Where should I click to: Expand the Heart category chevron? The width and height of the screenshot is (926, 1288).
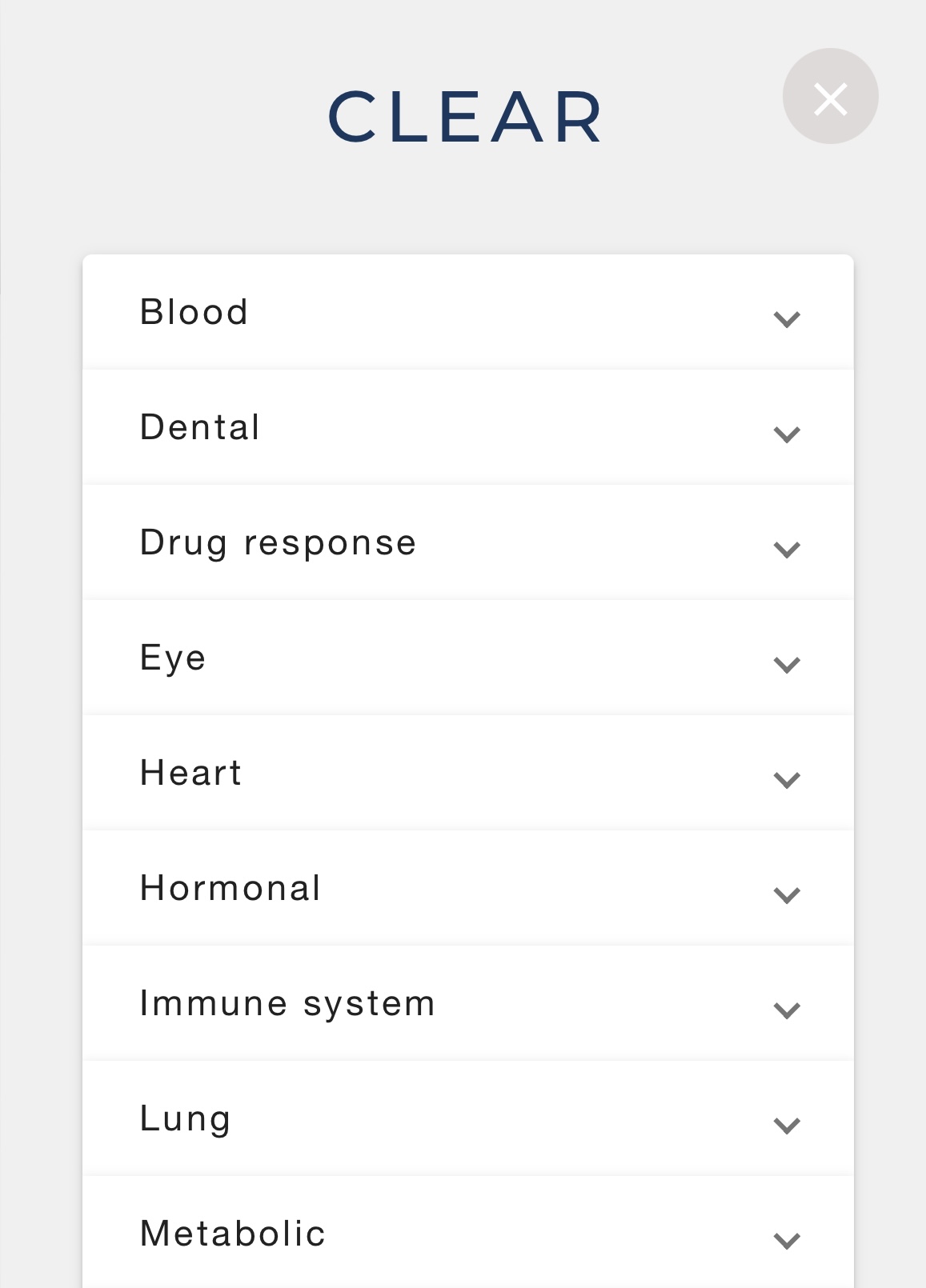pos(787,780)
